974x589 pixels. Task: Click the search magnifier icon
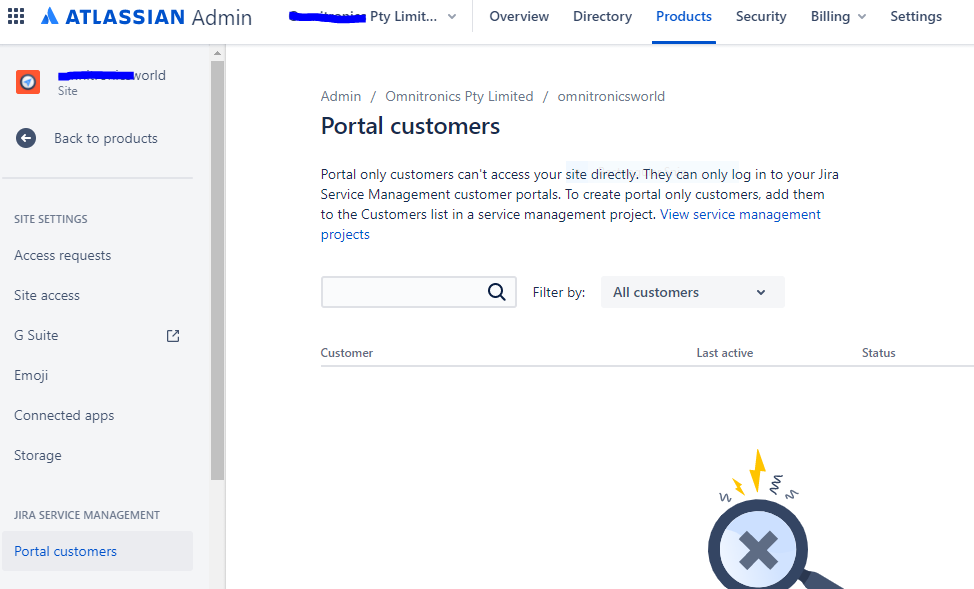[496, 292]
